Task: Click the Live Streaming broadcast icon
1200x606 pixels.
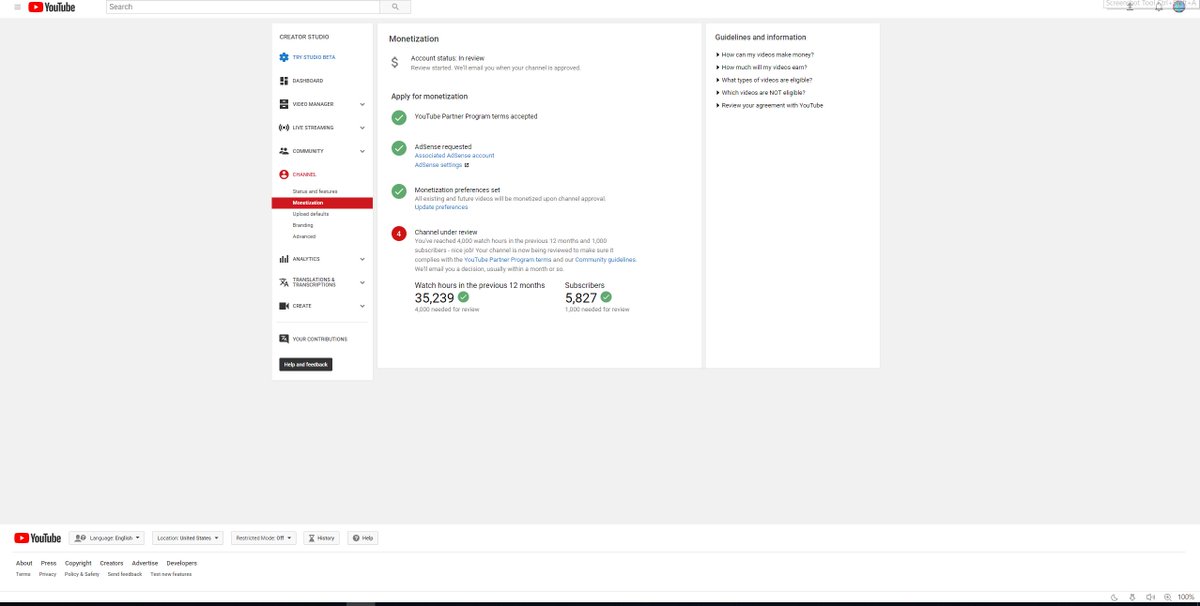Action: [x=284, y=128]
